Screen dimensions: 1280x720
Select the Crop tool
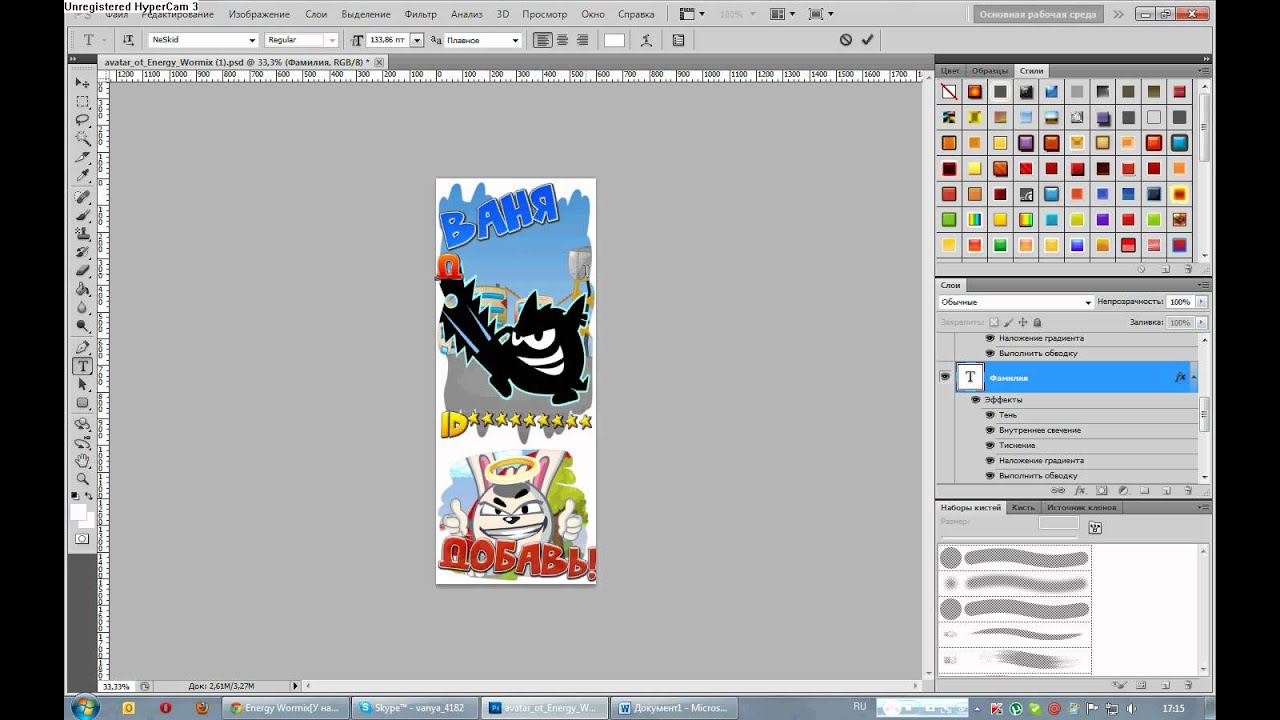[83, 158]
